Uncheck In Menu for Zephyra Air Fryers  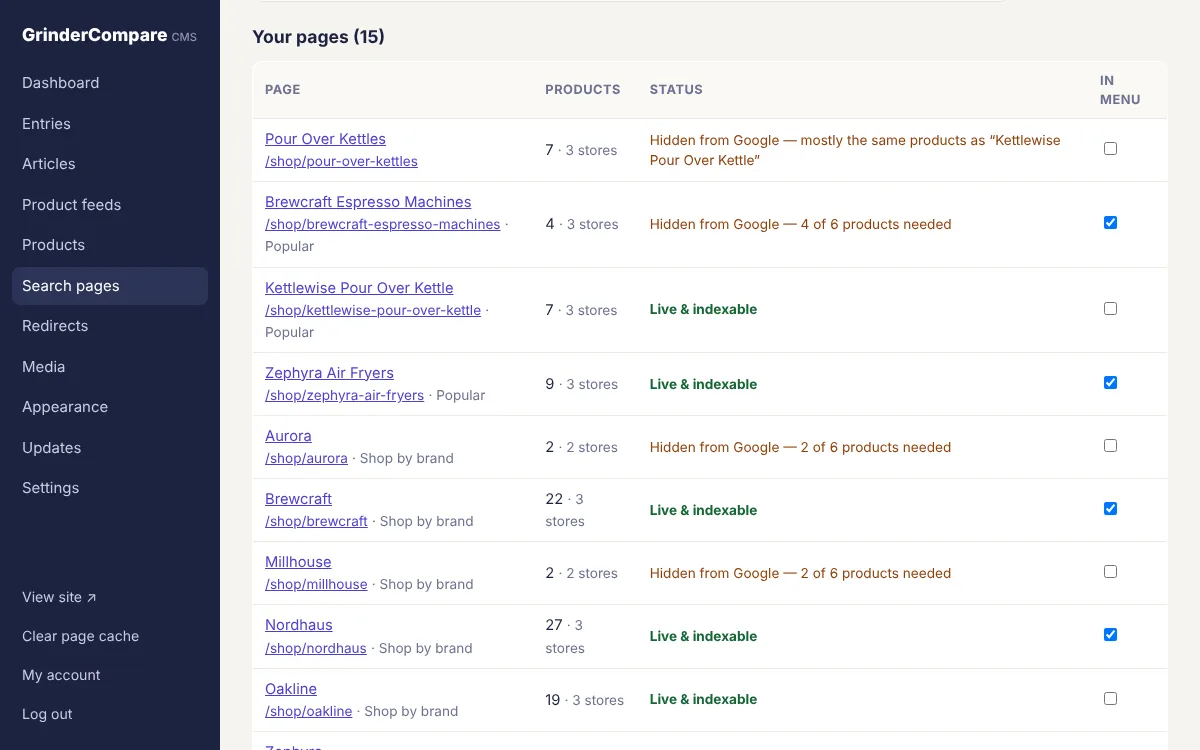point(1110,383)
